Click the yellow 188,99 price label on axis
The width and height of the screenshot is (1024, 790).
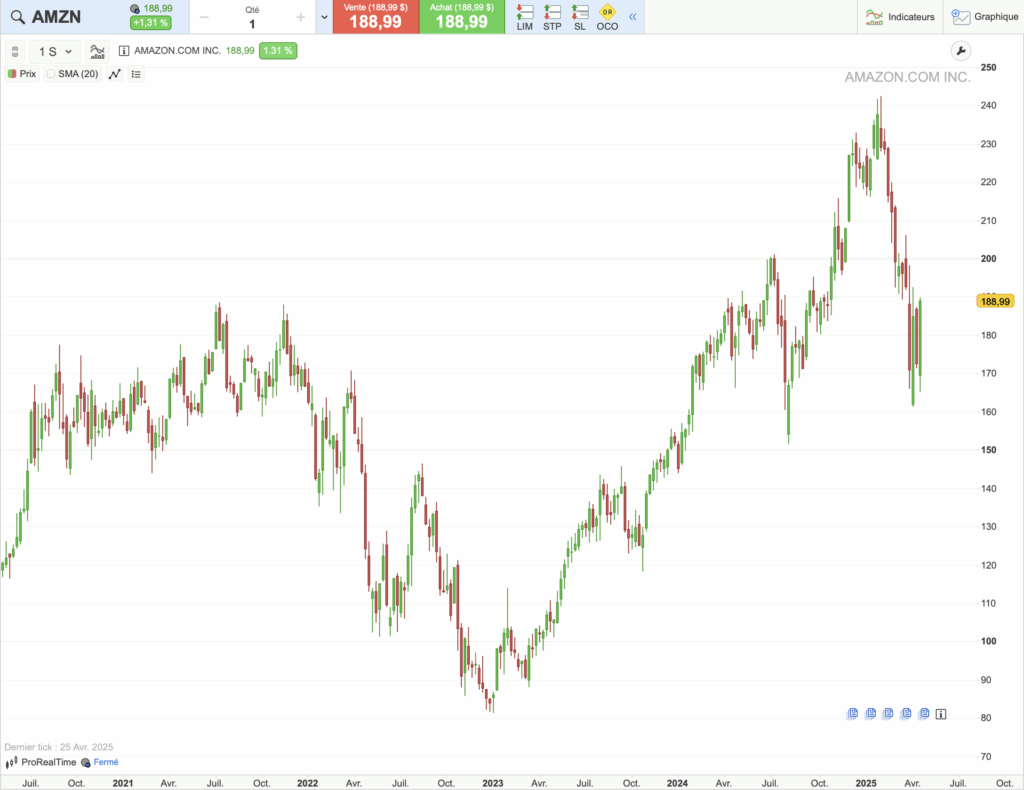click(x=995, y=302)
